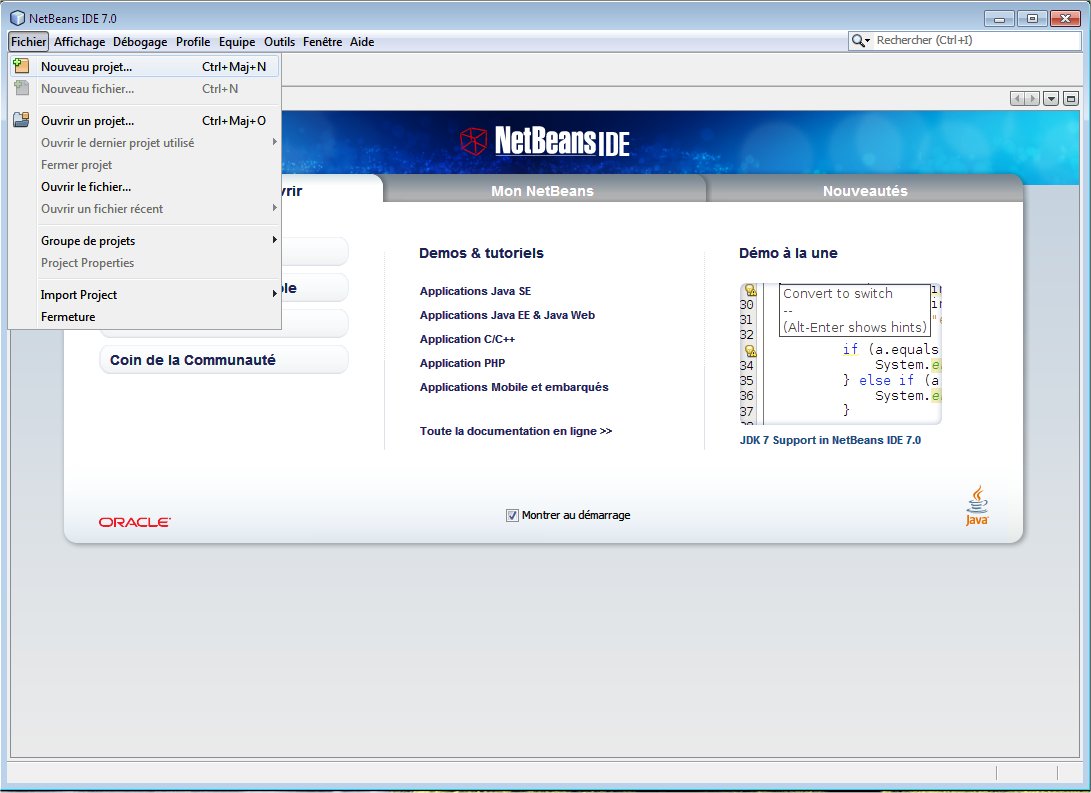The height and width of the screenshot is (793, 1091).
Task: Open Application C/C++ link
Action: tap(467, 339)
